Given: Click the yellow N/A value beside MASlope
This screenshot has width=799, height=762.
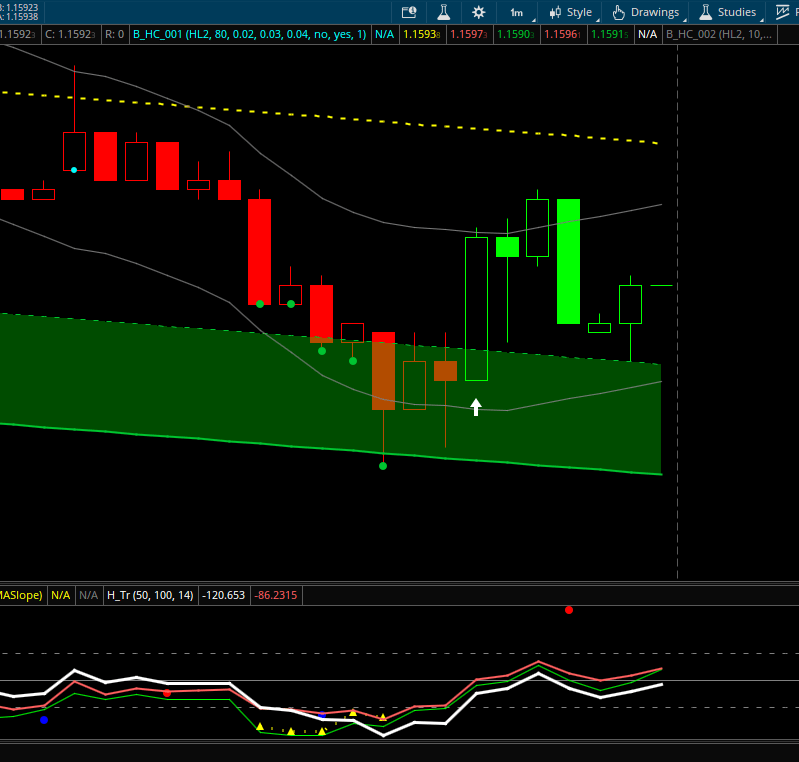Looking at the screenshot, I should tap(61, 595).
